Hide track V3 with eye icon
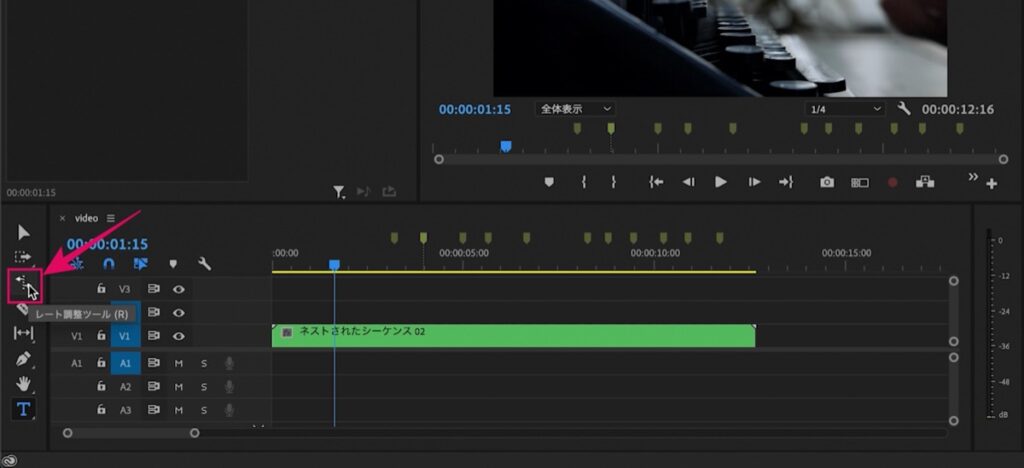Viewport: 1024px width, 468px height. click(x=178, y=289)
